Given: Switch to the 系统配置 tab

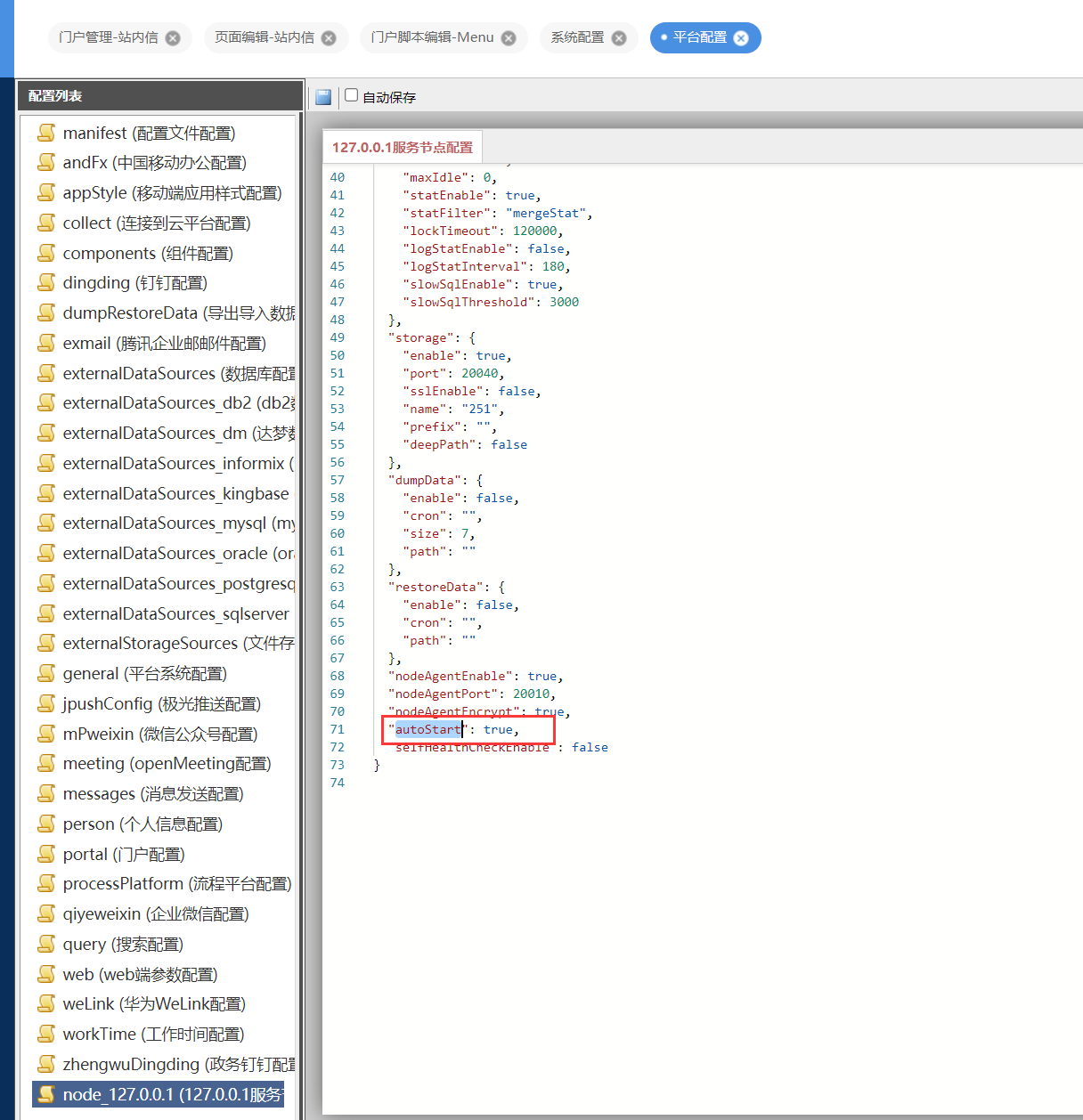Looking at the screenshot, I should [x=577, y=37].
